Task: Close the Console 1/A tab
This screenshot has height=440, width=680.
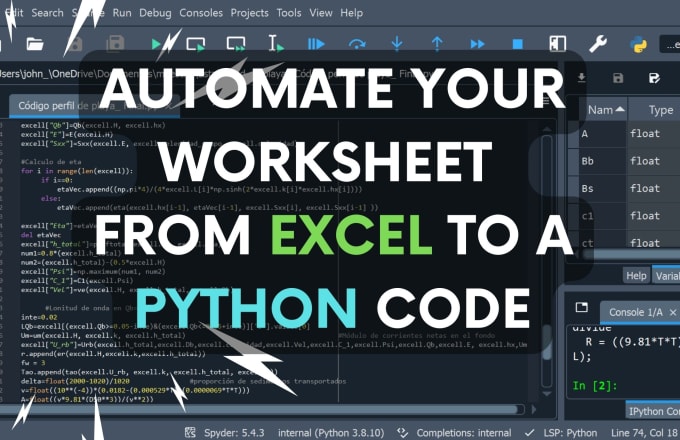Action: [673, 312]
